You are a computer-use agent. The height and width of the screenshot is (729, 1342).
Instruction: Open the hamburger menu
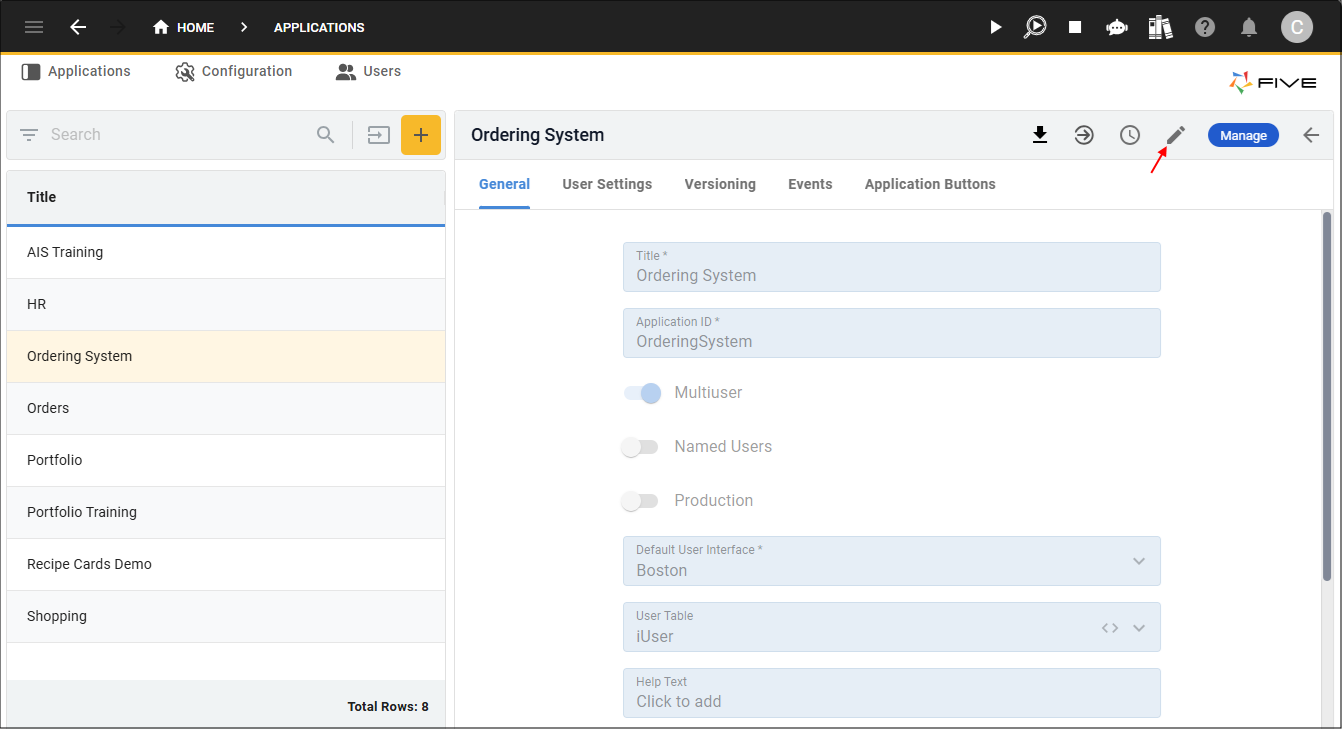34,27
